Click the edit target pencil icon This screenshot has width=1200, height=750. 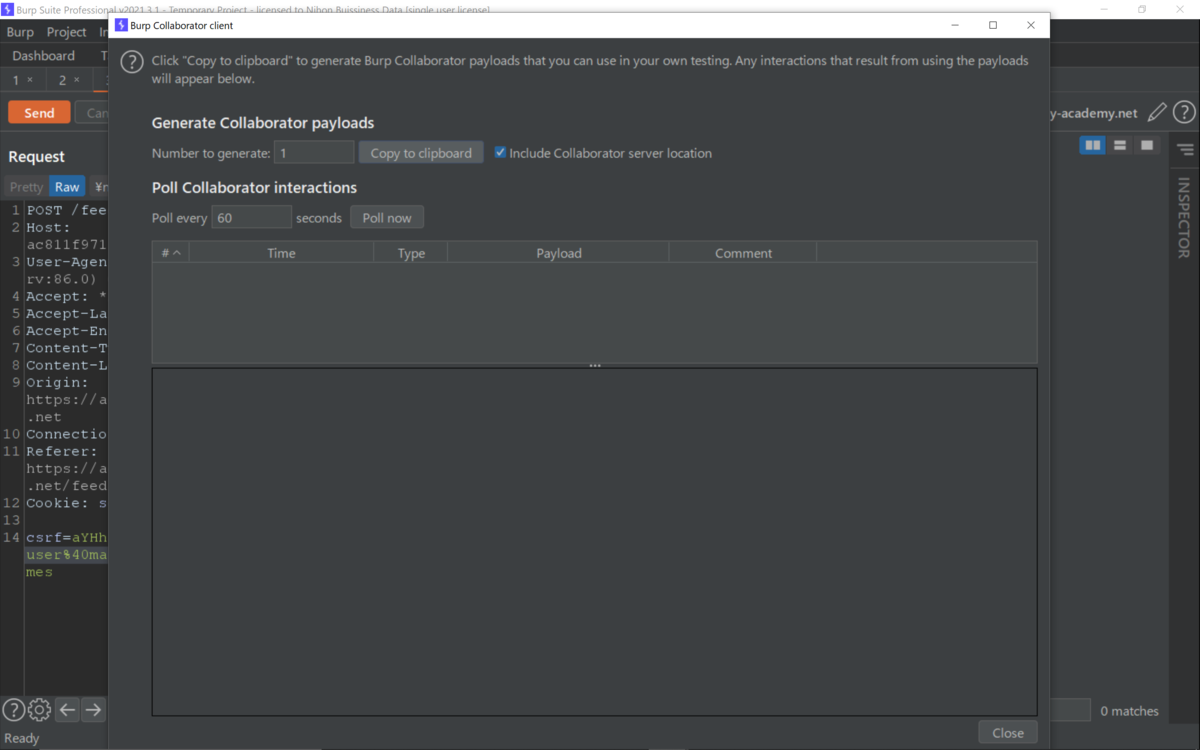click(x=1157, y=113)
